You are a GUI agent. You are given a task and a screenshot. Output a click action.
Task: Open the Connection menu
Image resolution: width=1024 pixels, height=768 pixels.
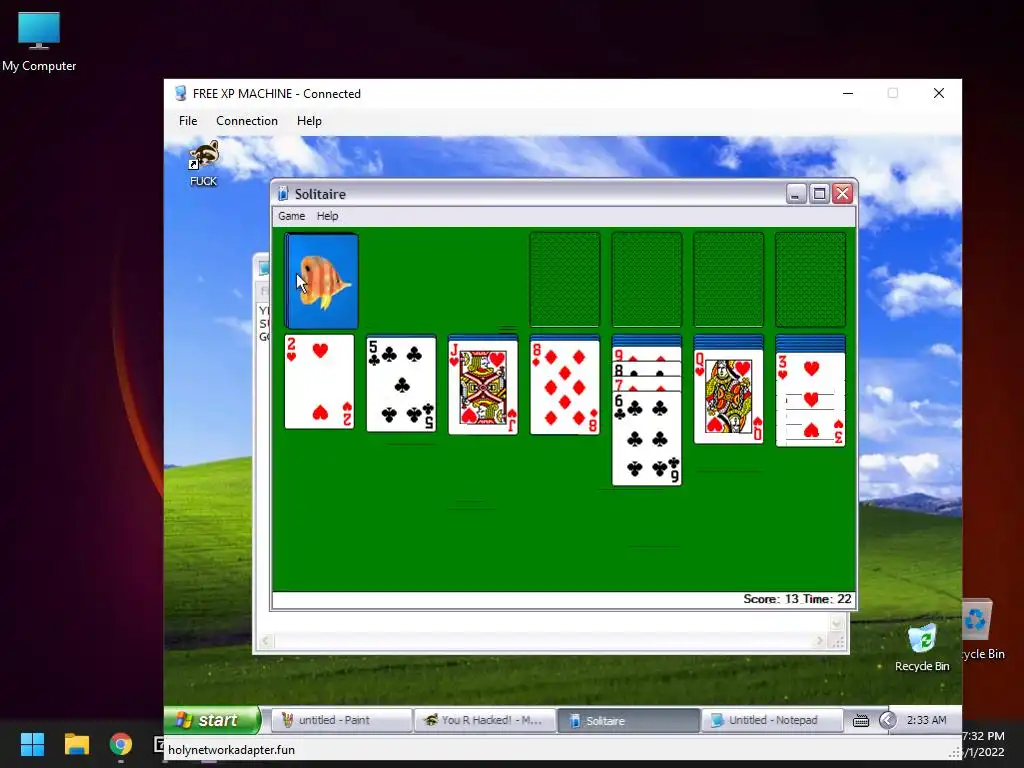click(247, 121)
